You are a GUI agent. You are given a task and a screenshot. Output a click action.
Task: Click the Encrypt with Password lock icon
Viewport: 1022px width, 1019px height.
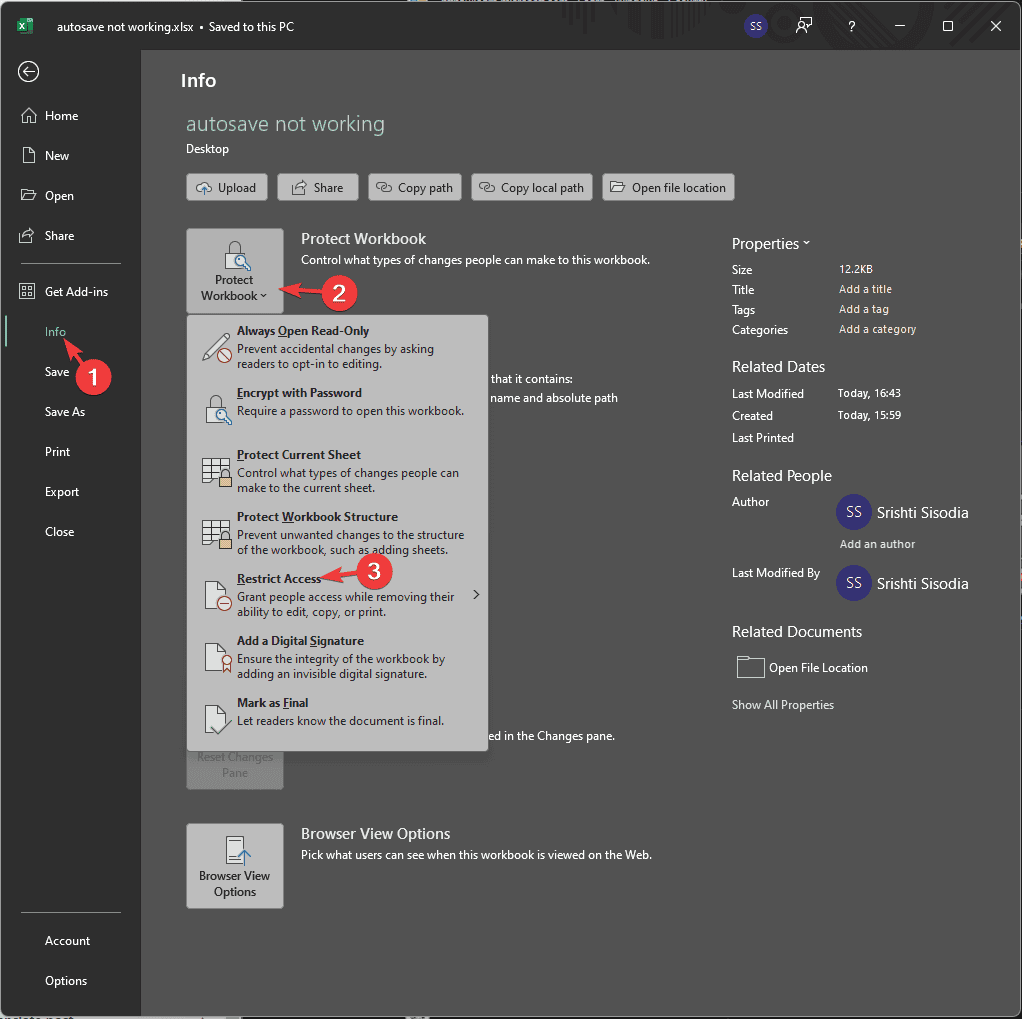point(217,409)
